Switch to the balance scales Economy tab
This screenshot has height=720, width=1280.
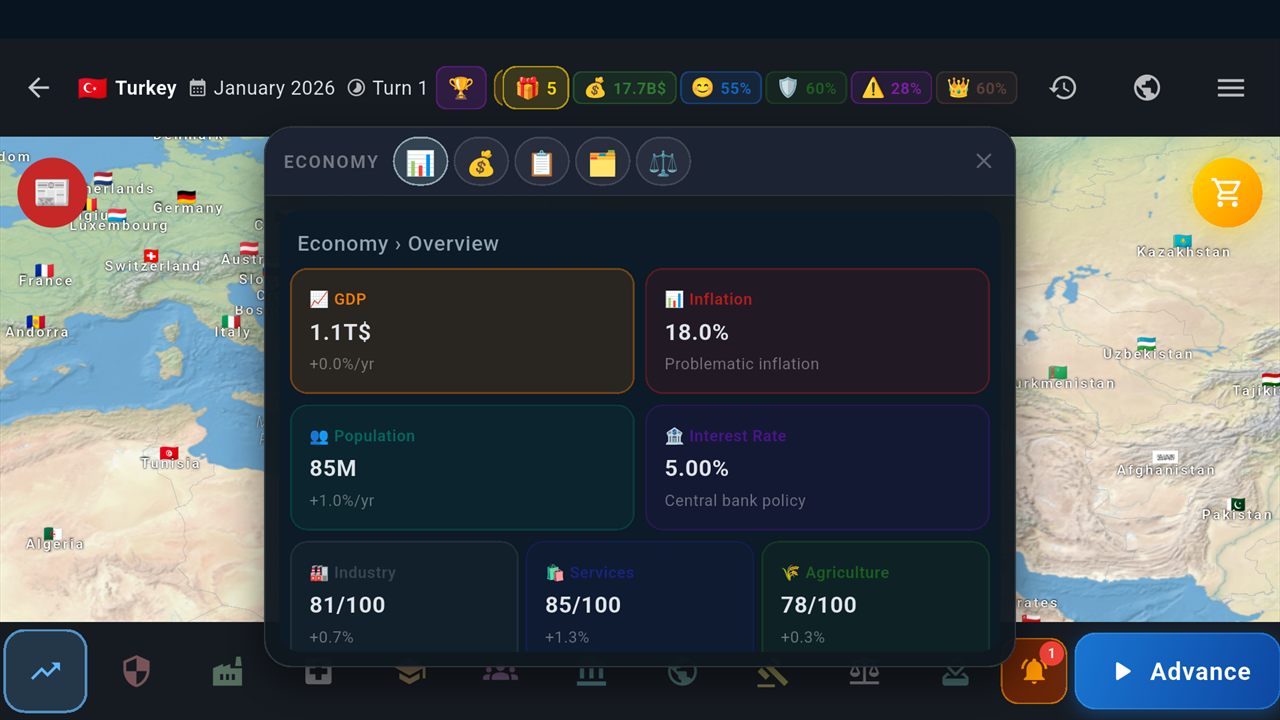pyautogui.click(x=663, y=162)
